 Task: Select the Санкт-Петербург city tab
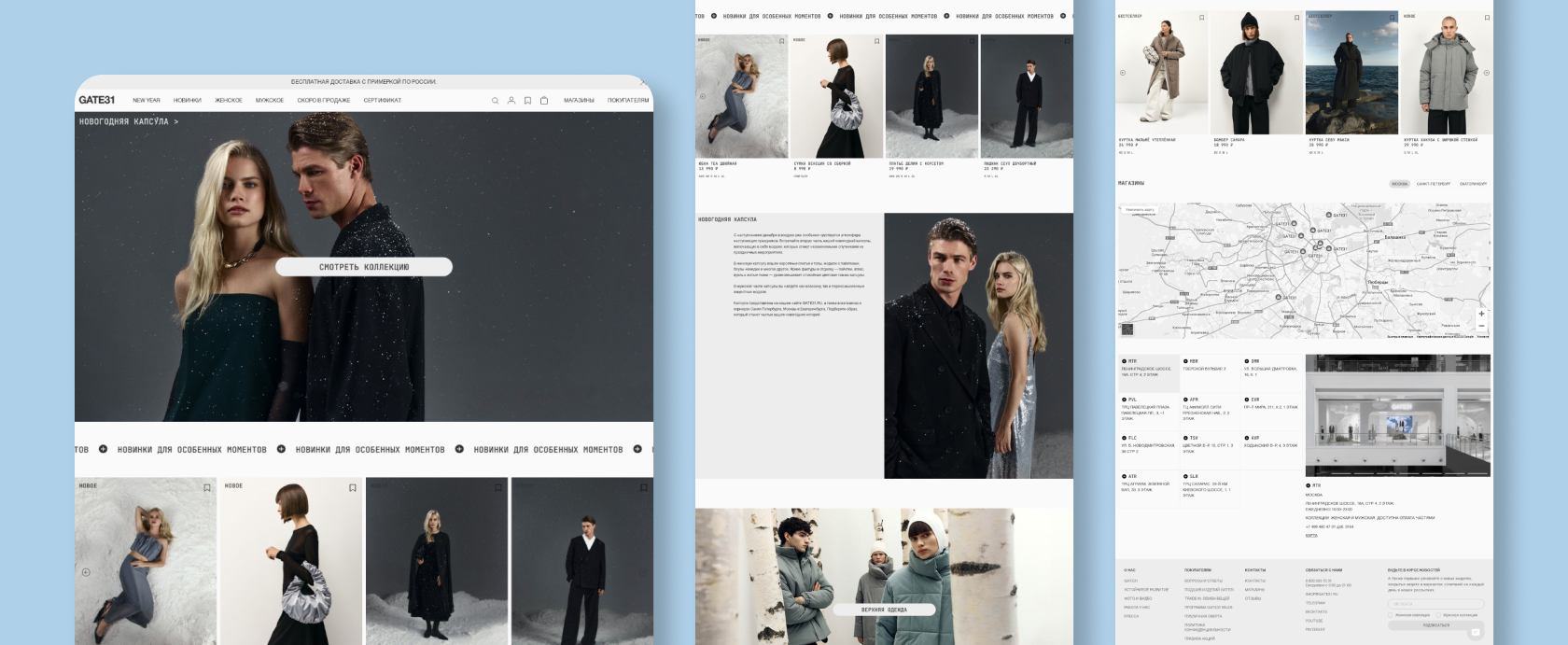click(x=1433, y=184)
